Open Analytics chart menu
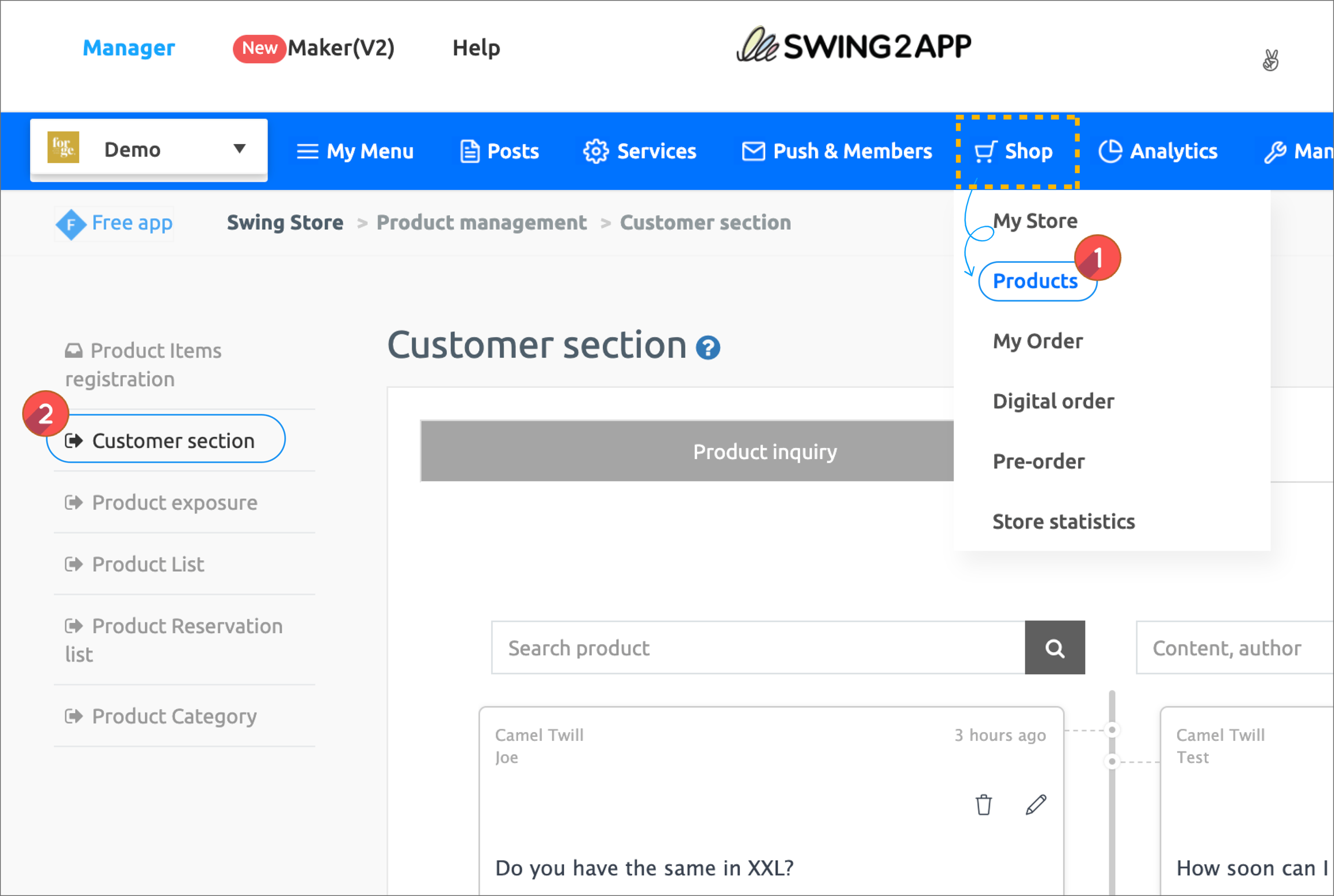1334x896 pixels. [x=1158, y=151]
